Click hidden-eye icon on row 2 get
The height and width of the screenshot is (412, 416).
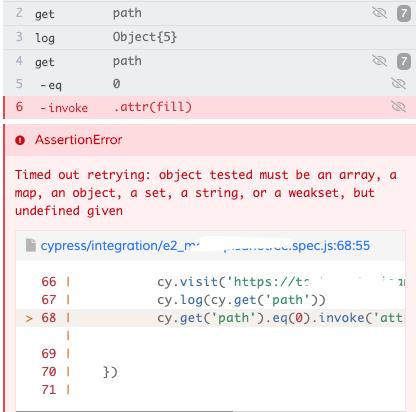click(x=379, y=13)
